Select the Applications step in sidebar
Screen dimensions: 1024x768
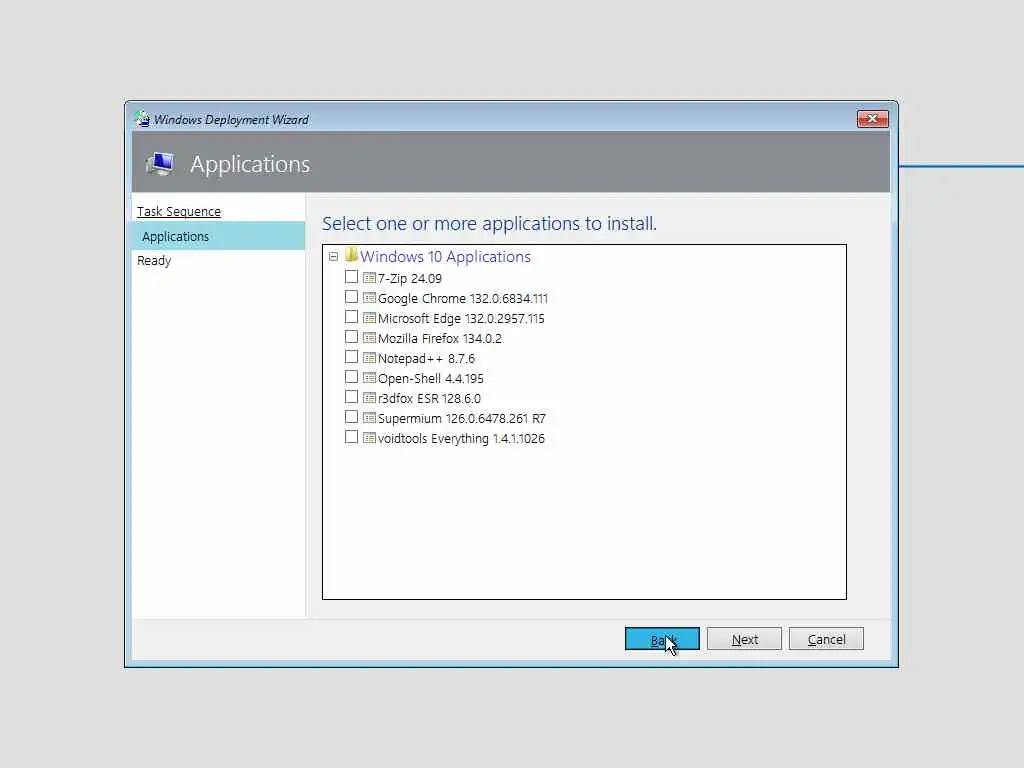pos(219,236)
